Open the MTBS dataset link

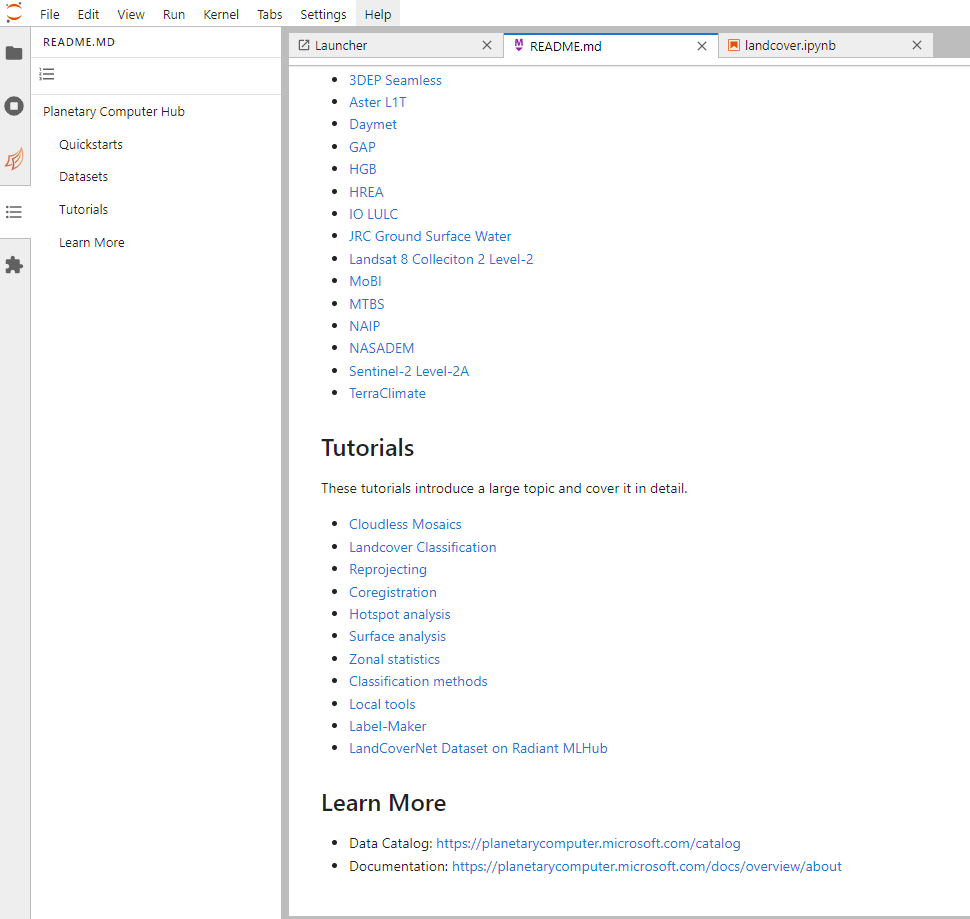[x=367, y=304]
